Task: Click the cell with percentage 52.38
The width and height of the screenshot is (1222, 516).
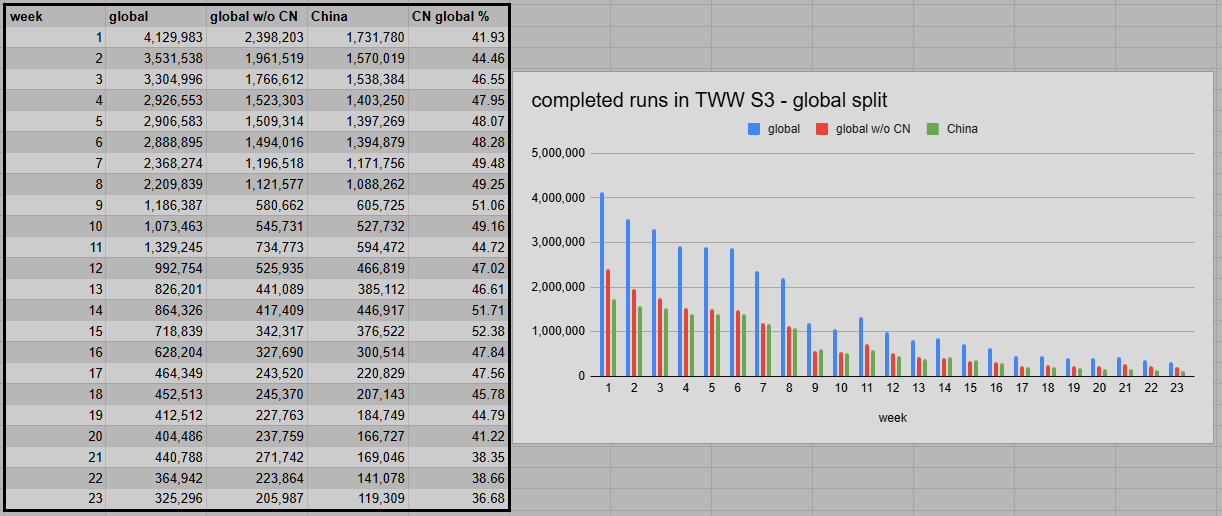Action: tap(458, 331)
